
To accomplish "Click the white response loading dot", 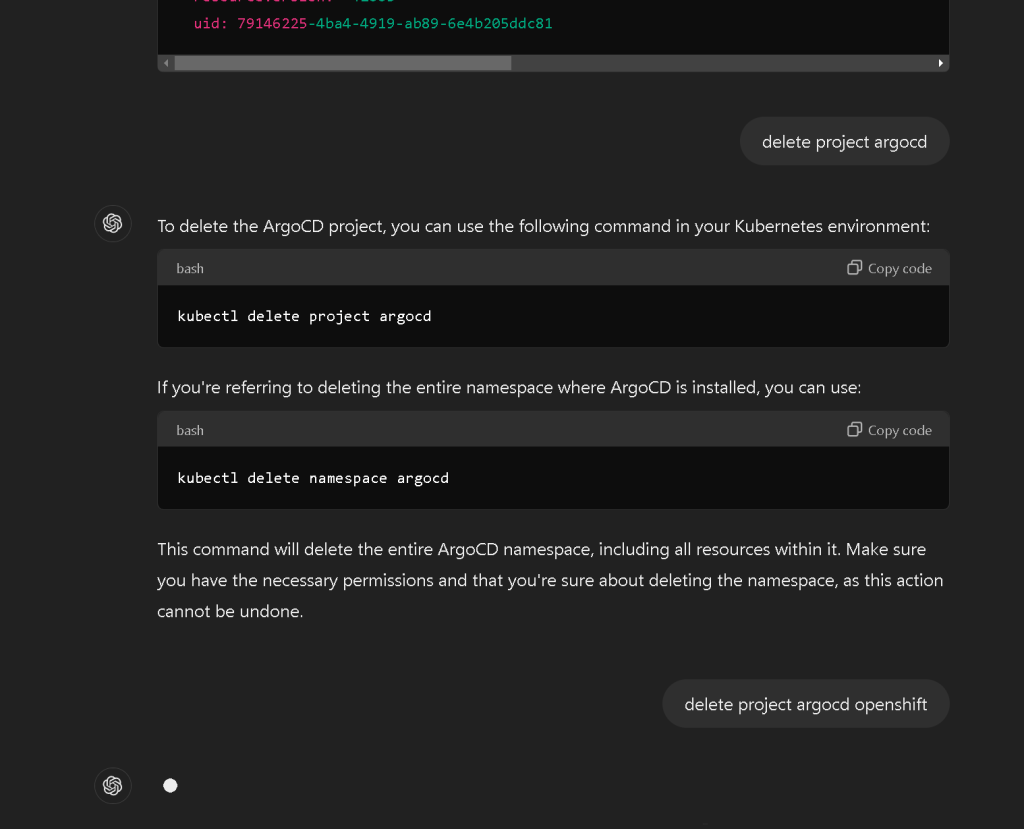I will [x=170, y=785].
